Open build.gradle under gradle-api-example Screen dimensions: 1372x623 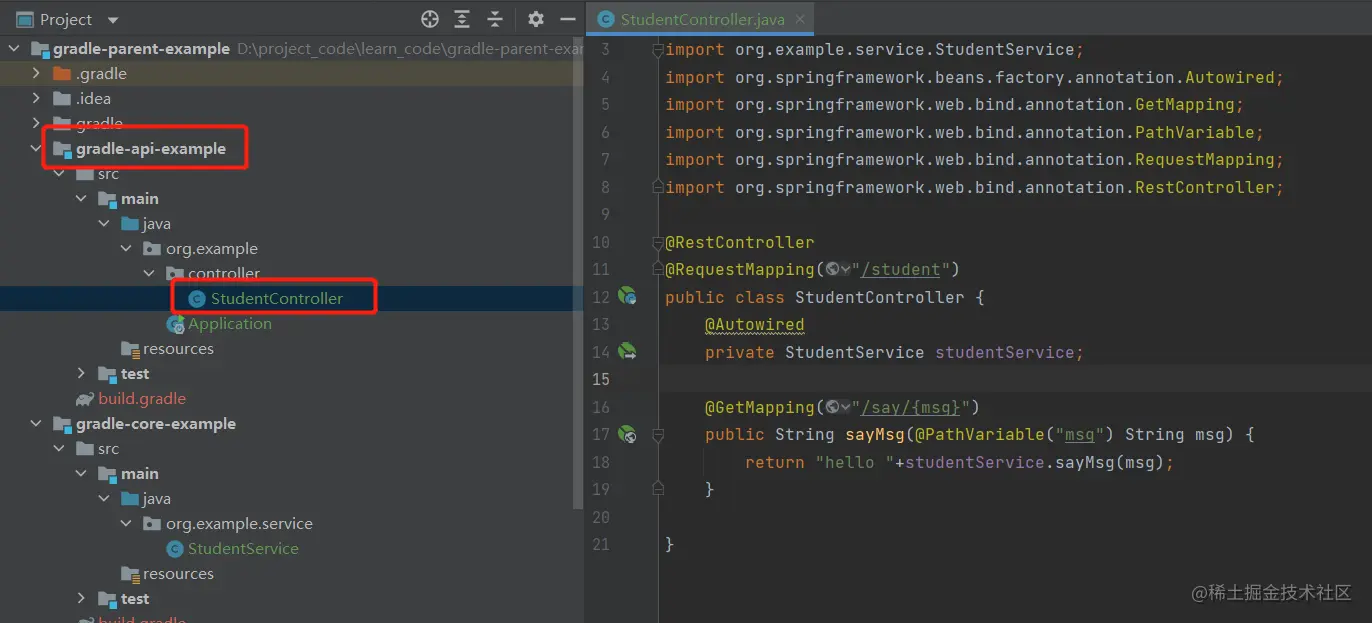click(142, 398)
